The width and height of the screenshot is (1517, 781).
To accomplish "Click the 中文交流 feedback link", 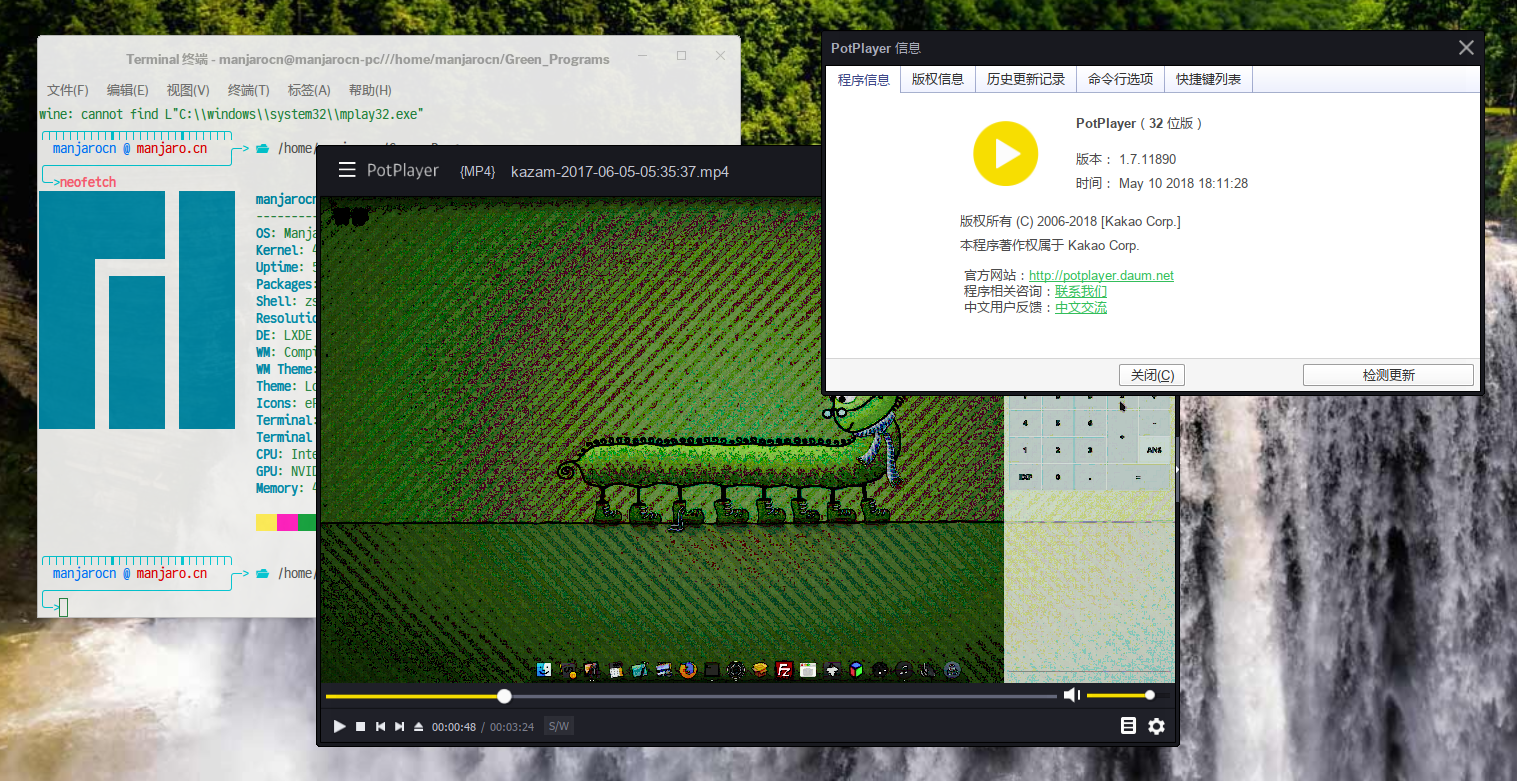I will tap(1081, 307).
